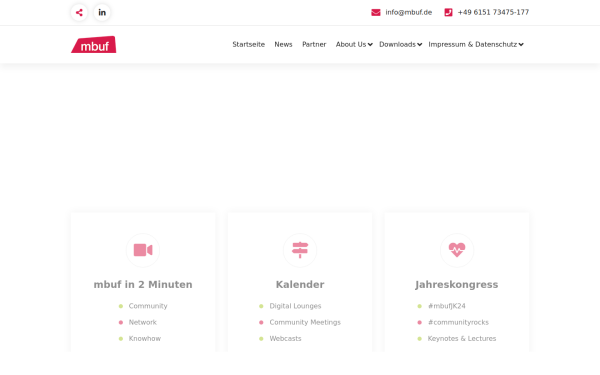Click the 'Keynotes & Lectures' list item
The height and width of the screenshot is (375, 600).
click(462, 339)
